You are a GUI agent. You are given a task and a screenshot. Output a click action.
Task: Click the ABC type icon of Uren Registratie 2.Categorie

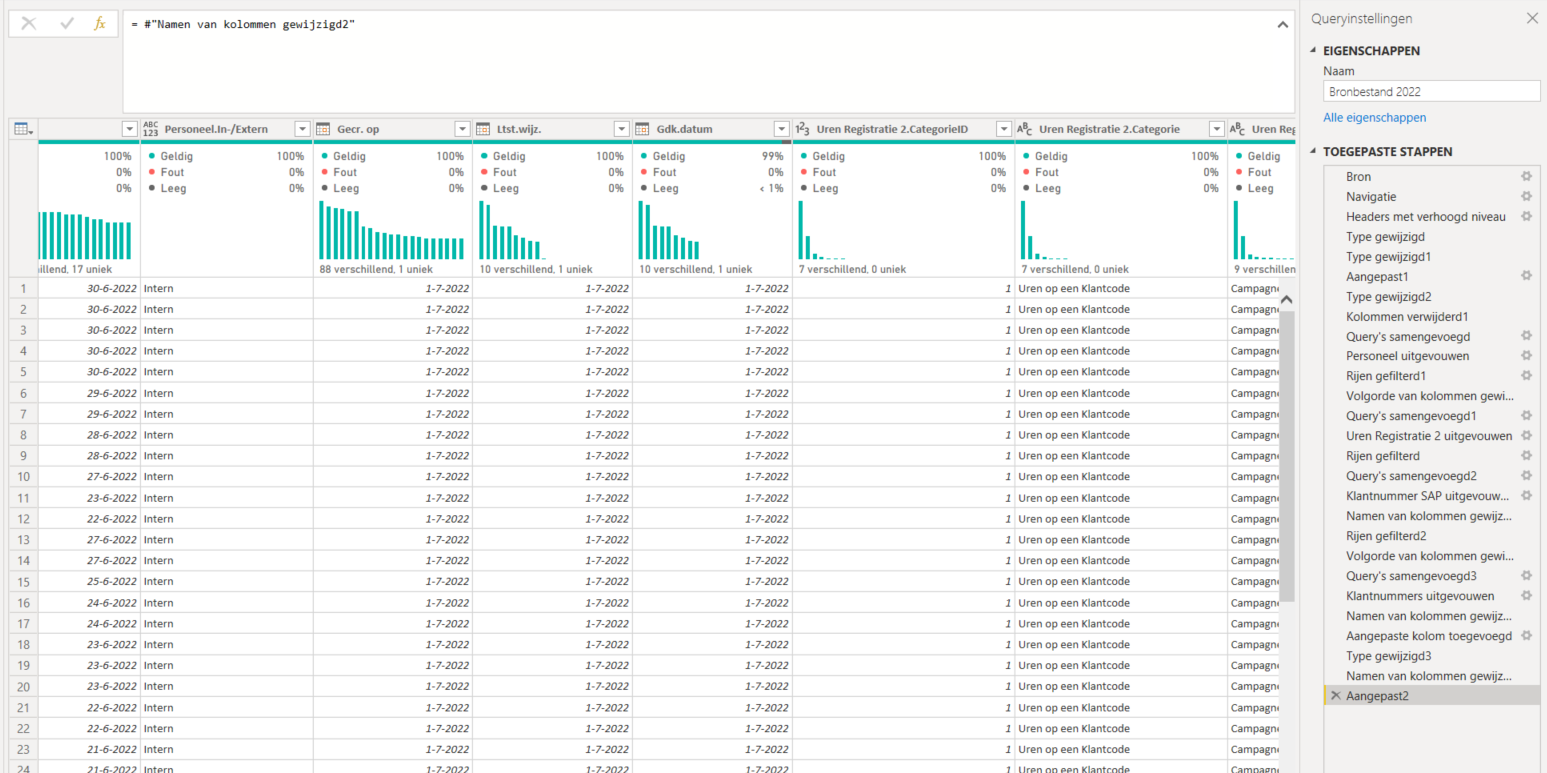point(1025,129)
